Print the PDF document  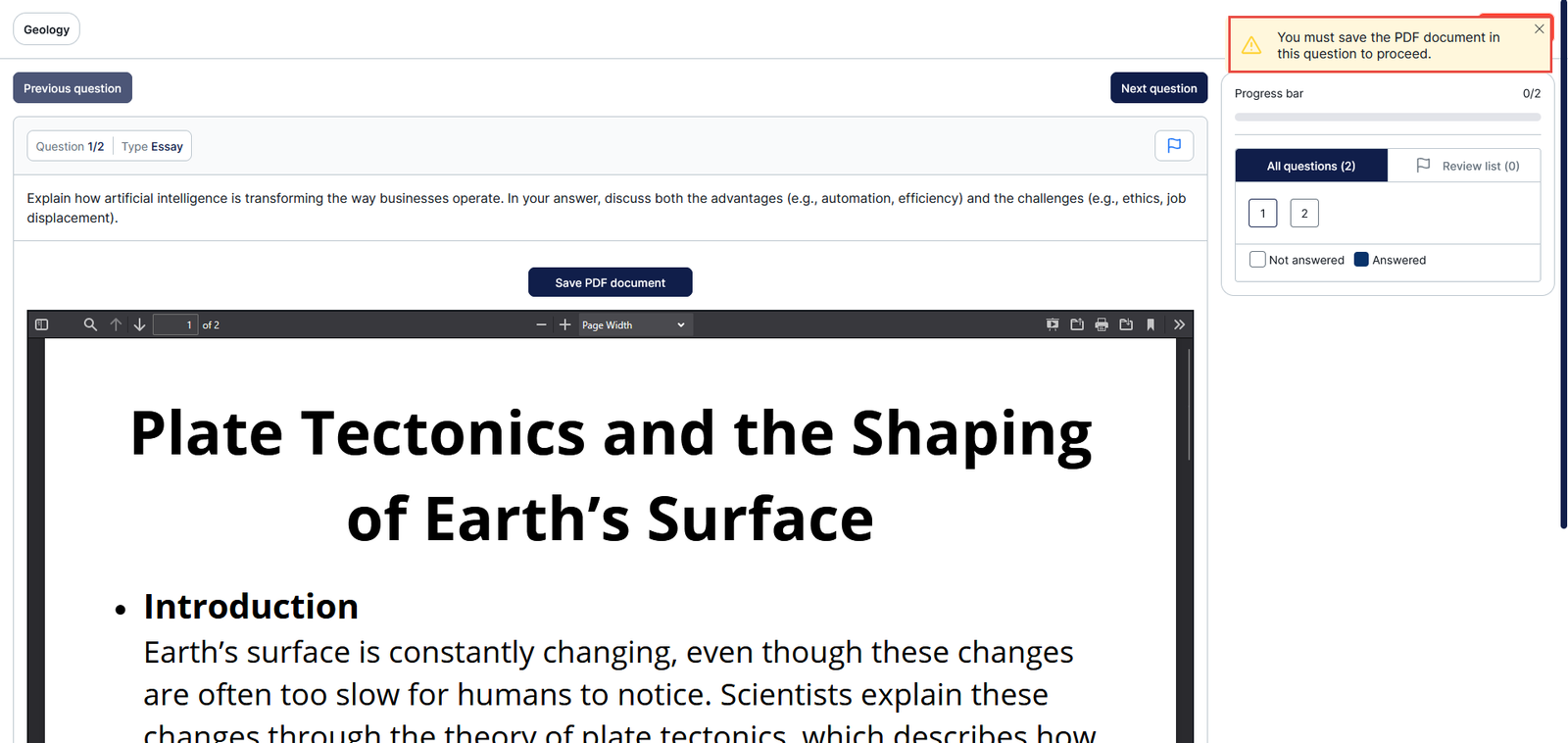[1102, 324]
